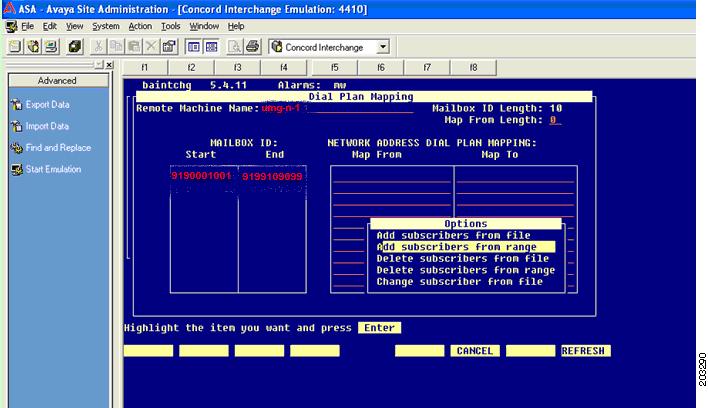Close the Advanced side panel
Viewport: 708px width, 408px height.
click(x=110, y=65)
